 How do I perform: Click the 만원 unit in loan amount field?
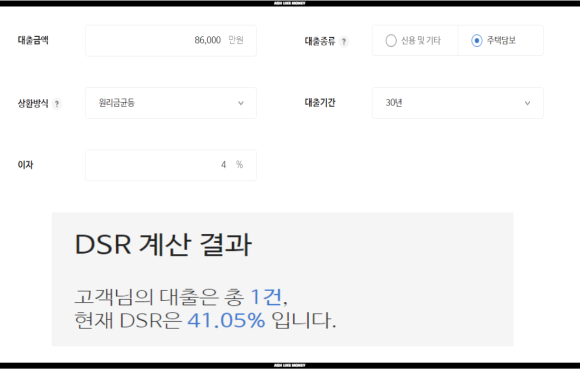click(x=236, y=40)
